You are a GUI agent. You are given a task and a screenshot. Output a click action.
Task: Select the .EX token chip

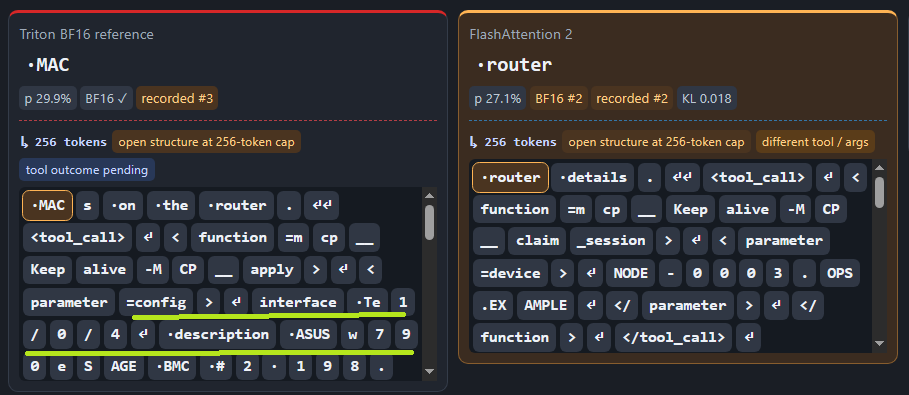point(493,305)
